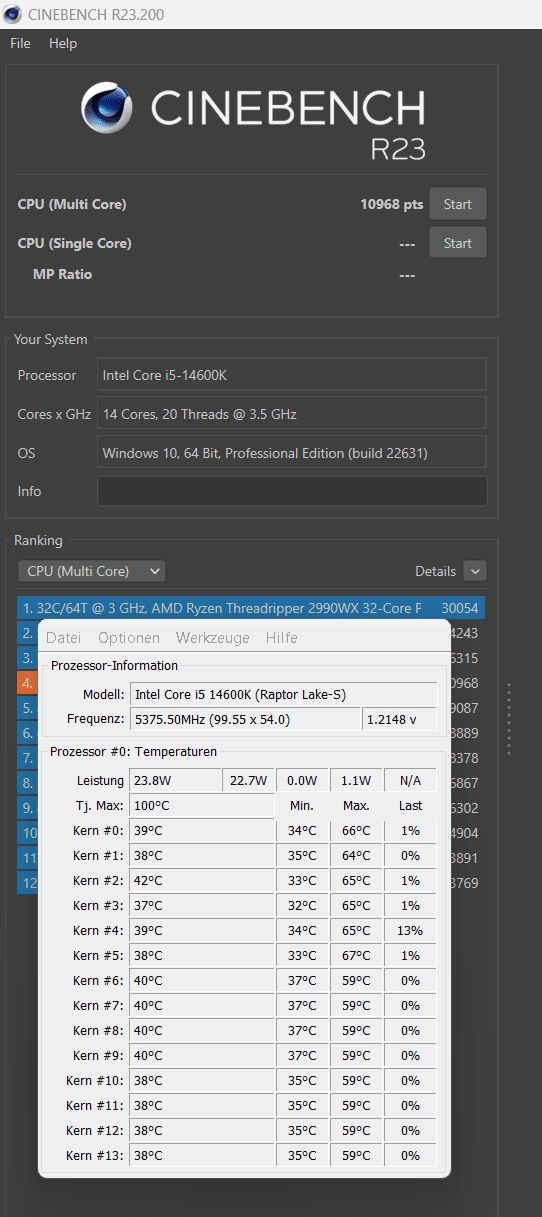The width and height of the screenshot is (542, 1217).
Task: Open the Datei menu in Core Temp
Action: (x=64, y=638)
